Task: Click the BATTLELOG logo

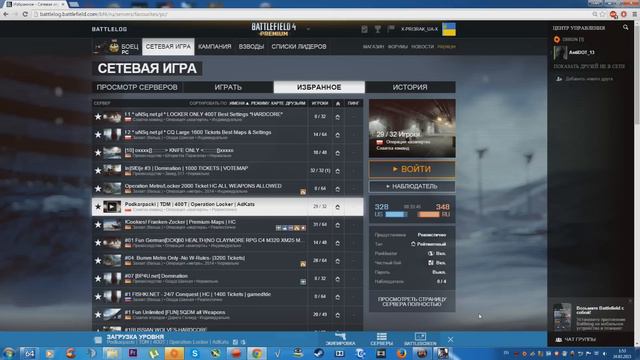Action: point(109,29)
